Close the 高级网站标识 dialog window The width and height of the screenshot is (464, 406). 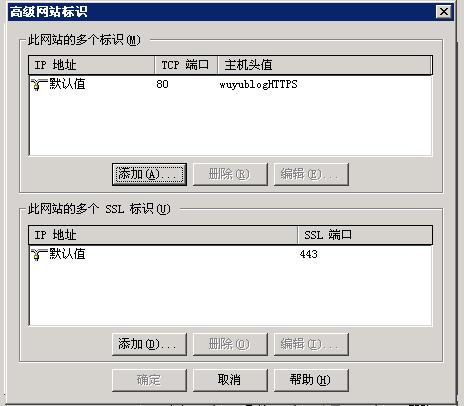click(x=444, y=12)
